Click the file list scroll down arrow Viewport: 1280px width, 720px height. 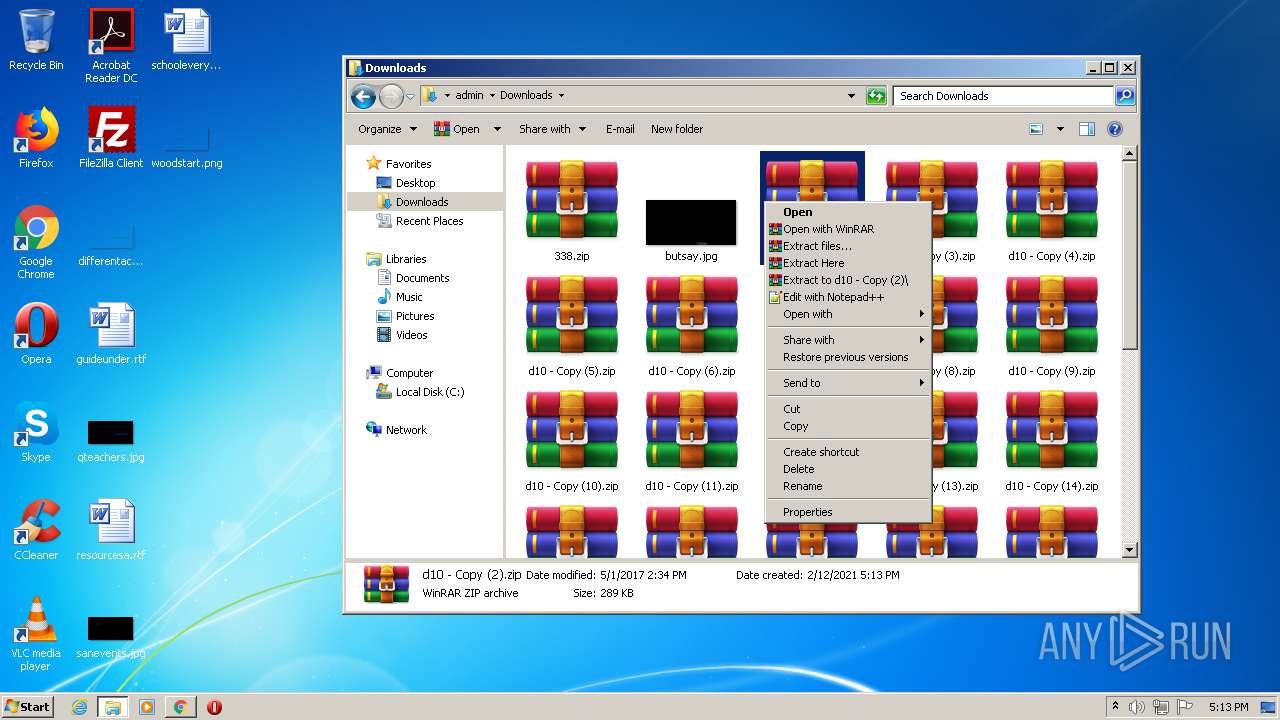click(1130, 550)
